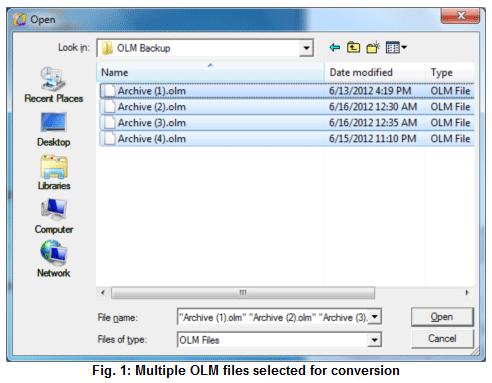Click file icon of Archive (2).olm
492x383 pixels.
pyautogui.click(x=109, y=107)
